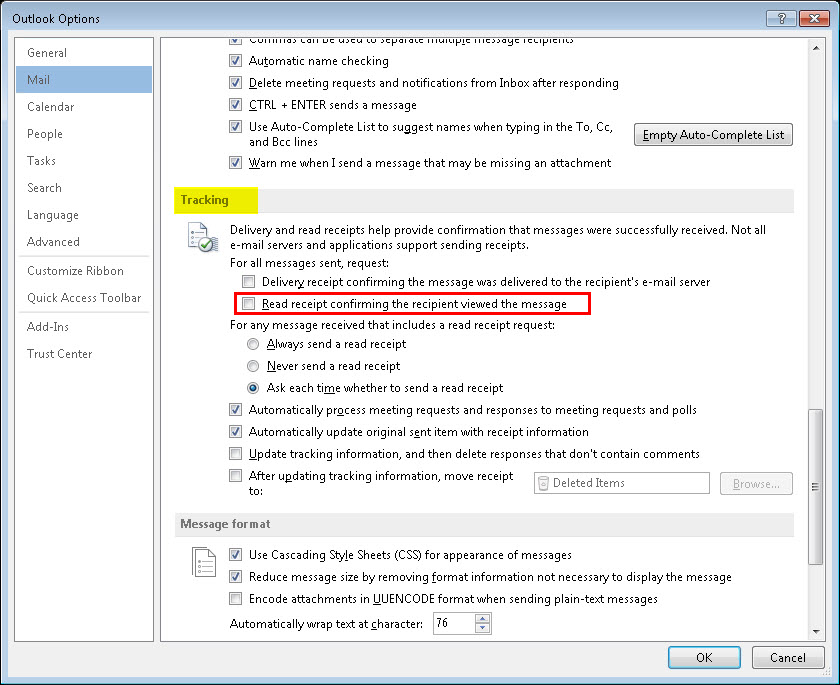
Task: Toggle missing attachment warning checkbox
Action: click(235, 162)
